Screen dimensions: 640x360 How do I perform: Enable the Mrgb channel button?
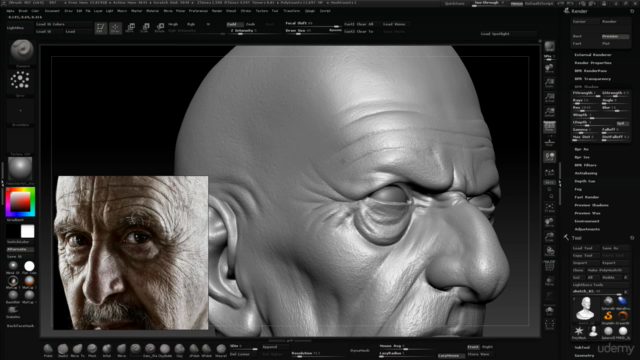coord(173,24)
